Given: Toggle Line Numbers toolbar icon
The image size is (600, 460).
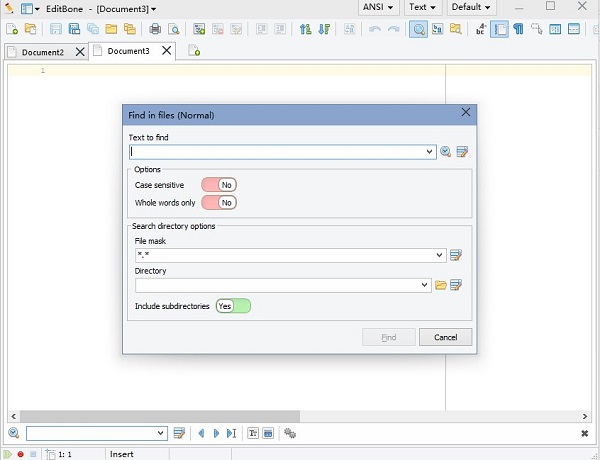Looking at the screenshot, I should coord(499,29).
